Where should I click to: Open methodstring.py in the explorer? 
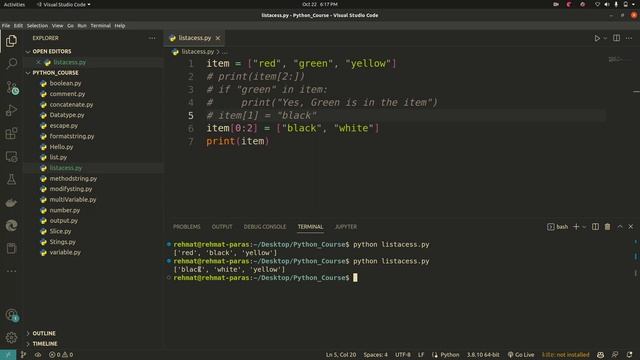[x=73, y=179]
